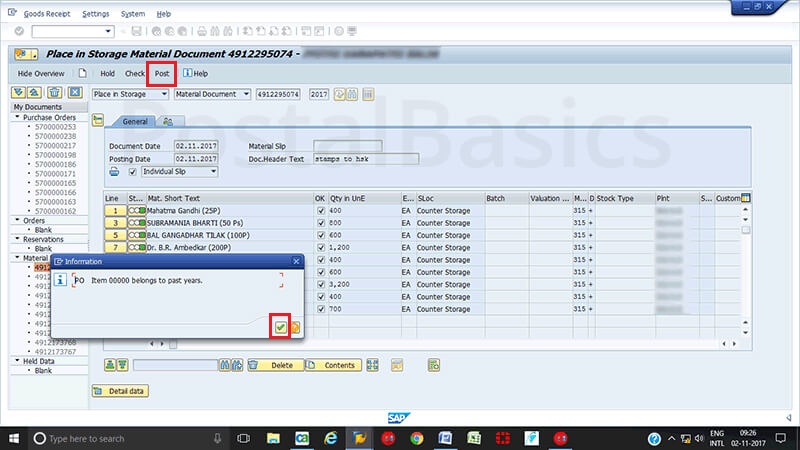Uncheck OK for Mahatma Gandhi (25P) row
The image size is (800, 450).
point(320,211)
